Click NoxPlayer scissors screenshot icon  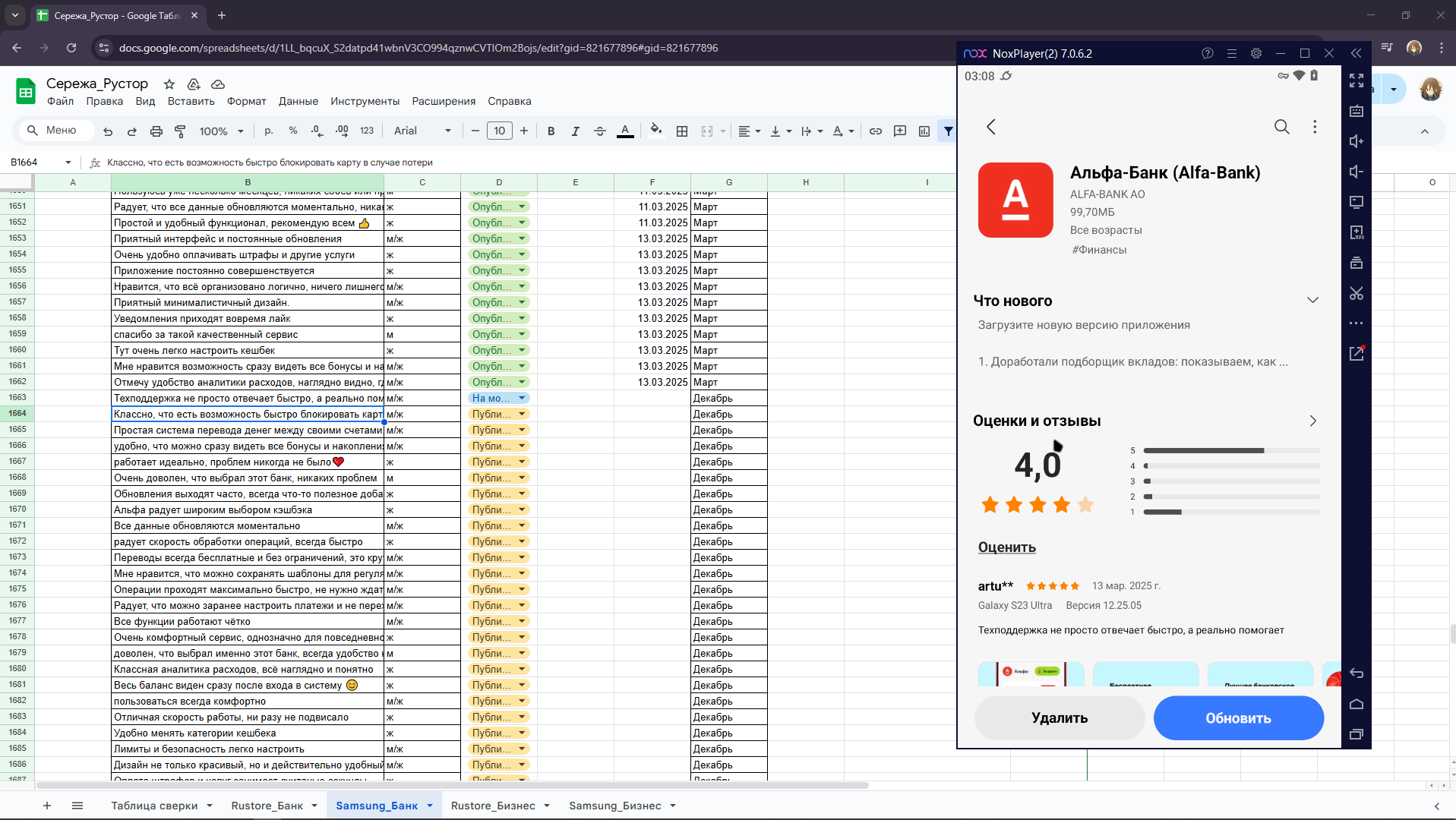coord(1357,293)
